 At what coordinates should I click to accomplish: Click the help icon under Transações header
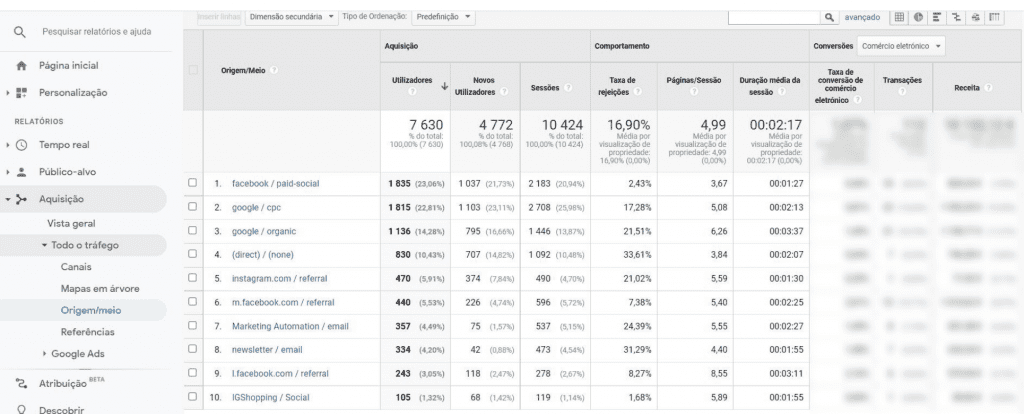pyautogui.click(x=902, y=92)
